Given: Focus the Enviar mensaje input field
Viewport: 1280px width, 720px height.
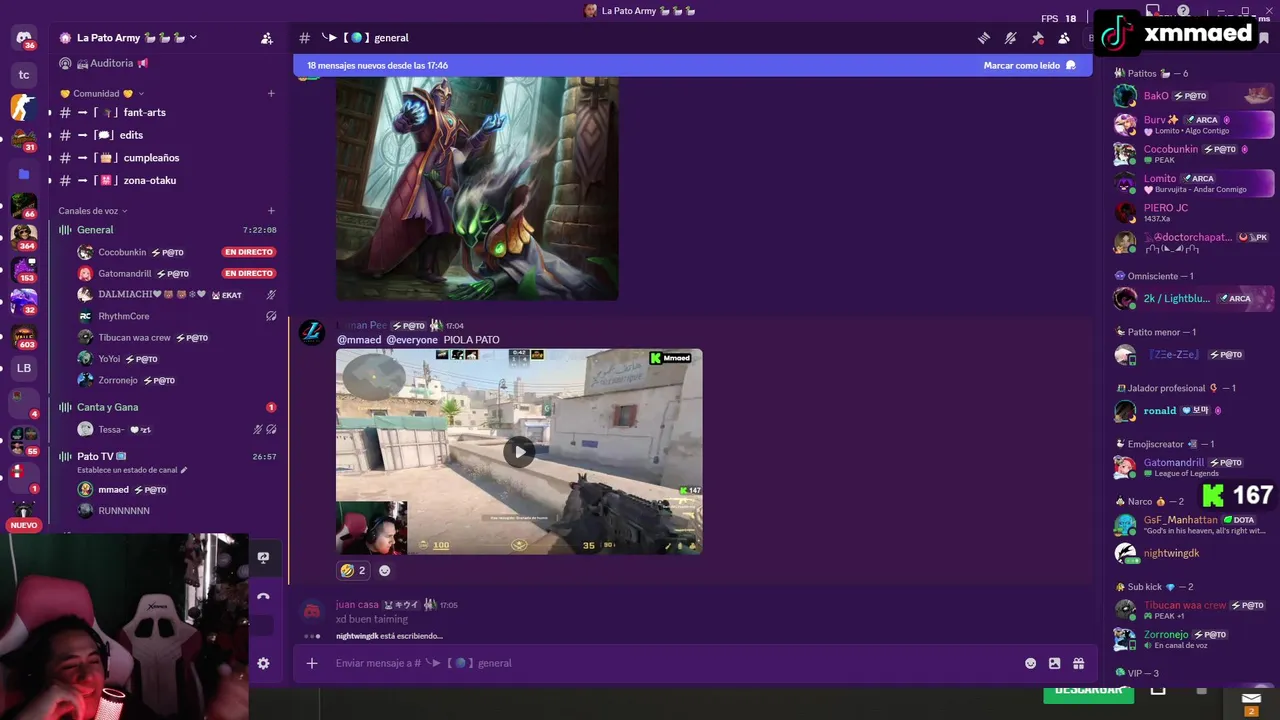Looking at the screenshot, I should click(x=670, y=663).
